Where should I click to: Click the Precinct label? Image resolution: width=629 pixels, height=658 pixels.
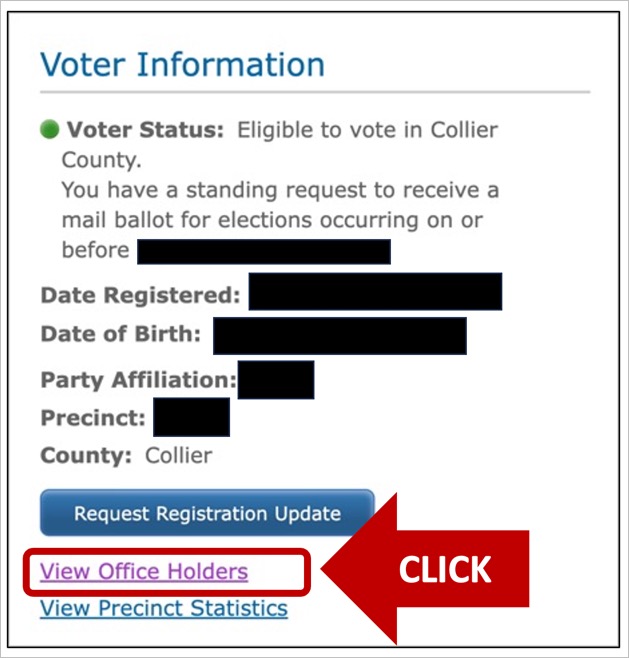pyautogui.click(x=93, y=418)
